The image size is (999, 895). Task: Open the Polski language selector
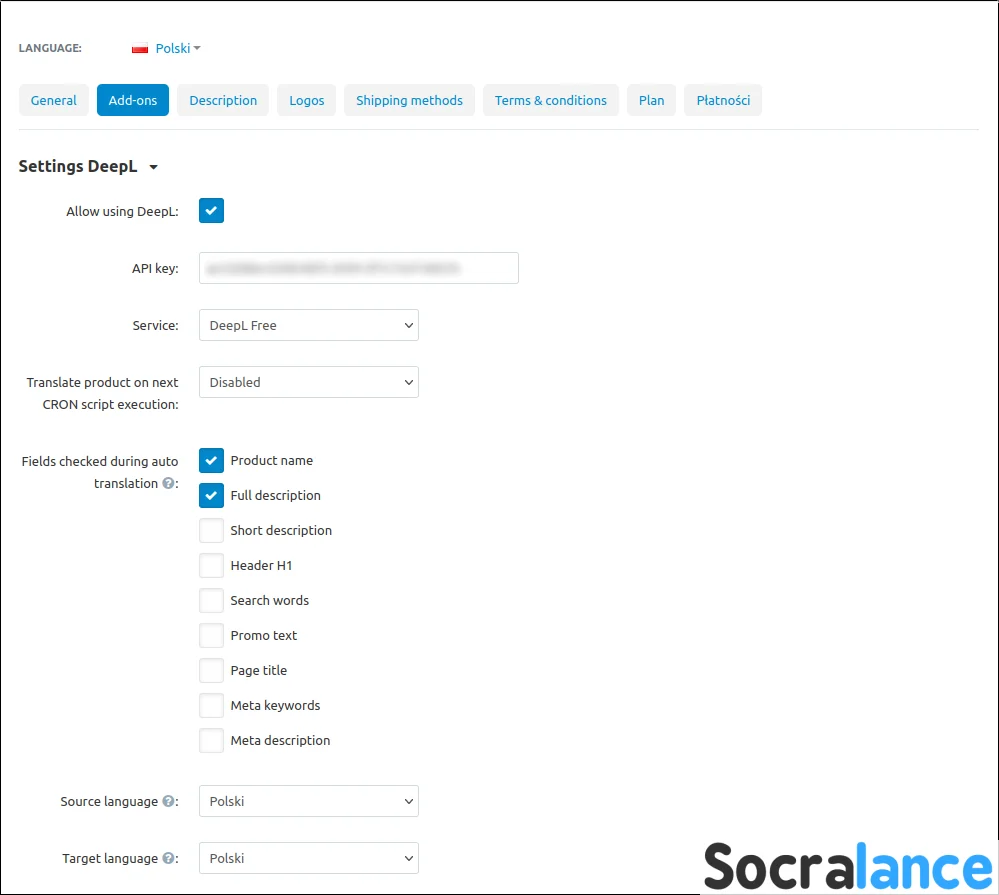pyautogui.click(x=178, y=48)
